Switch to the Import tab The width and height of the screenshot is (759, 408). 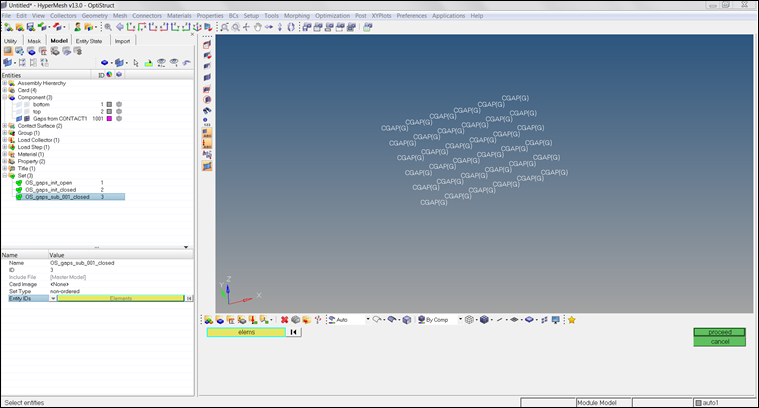click(122, 41)
